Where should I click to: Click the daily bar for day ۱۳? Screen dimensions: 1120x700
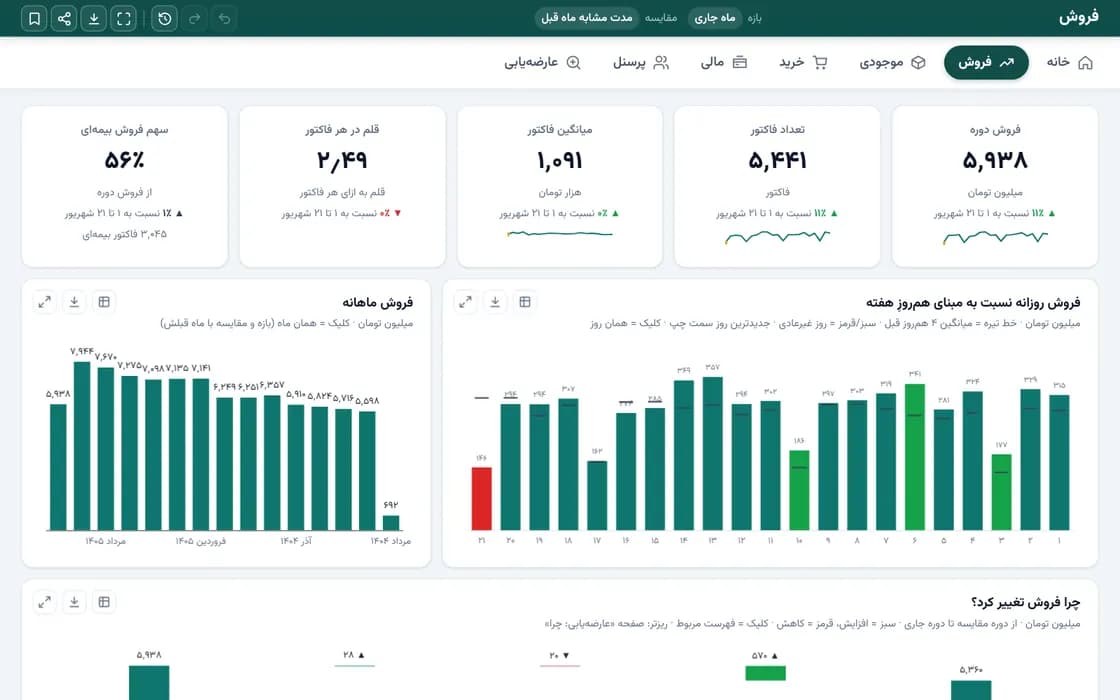point(712,454)
